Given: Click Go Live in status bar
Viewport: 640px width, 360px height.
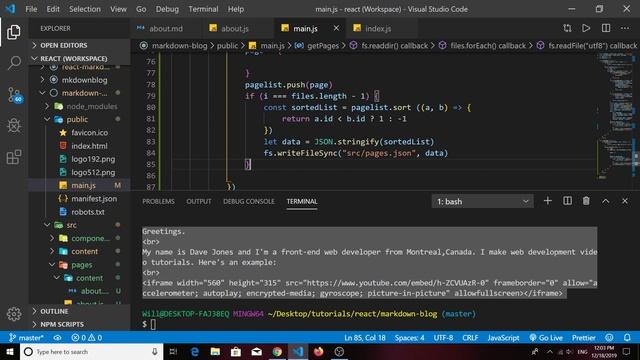Looking at the screenshot, I should [546, 338].
